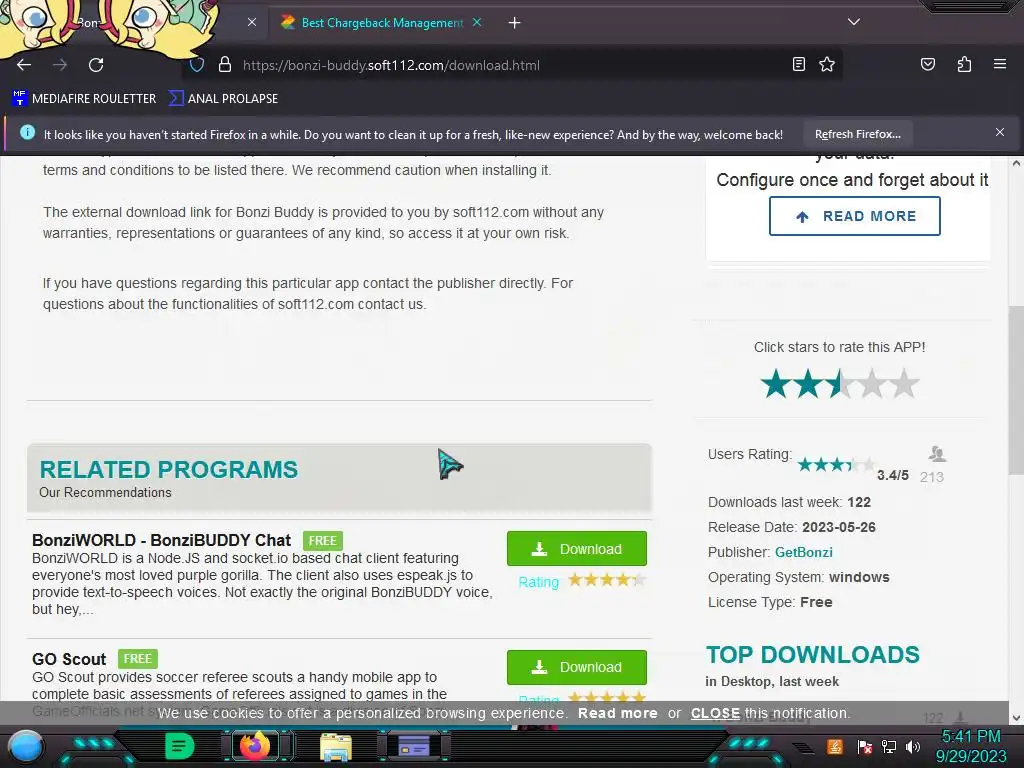Click FREE badge next to BonziWORLD
1024x768 pixels.
[323, 541]
